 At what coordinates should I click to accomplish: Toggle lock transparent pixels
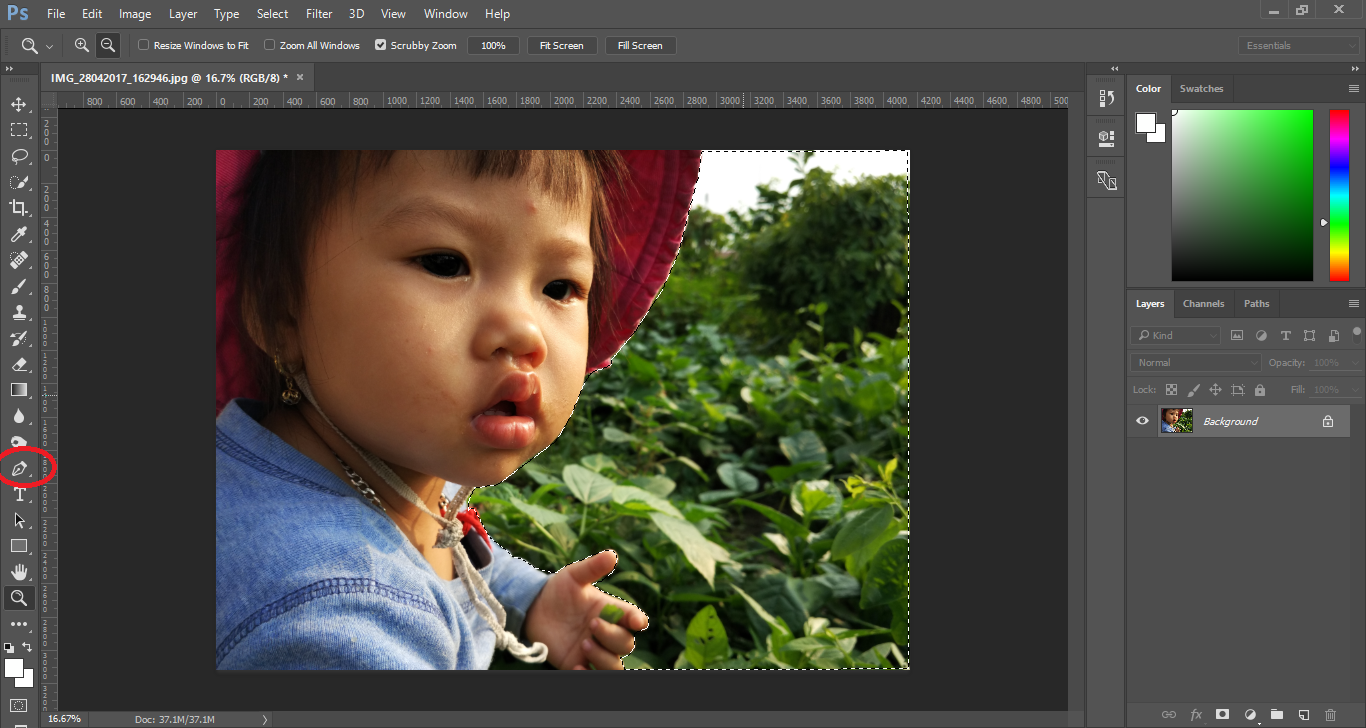1171,390
